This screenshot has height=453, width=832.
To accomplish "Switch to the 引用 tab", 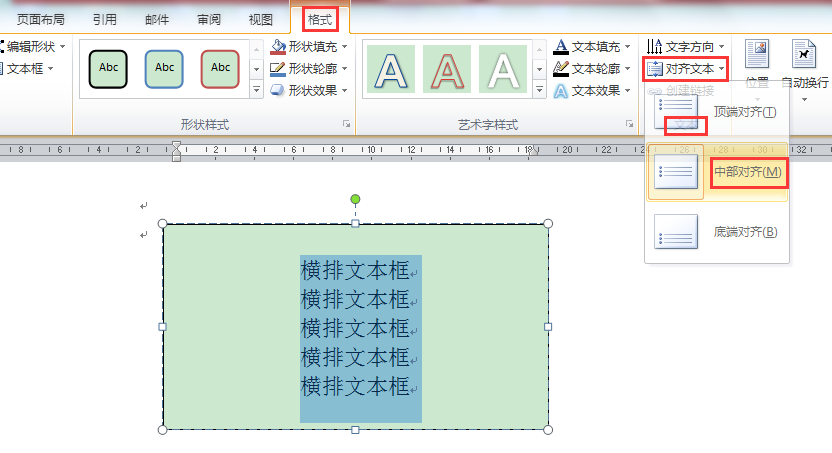I will tap(105, 20).
